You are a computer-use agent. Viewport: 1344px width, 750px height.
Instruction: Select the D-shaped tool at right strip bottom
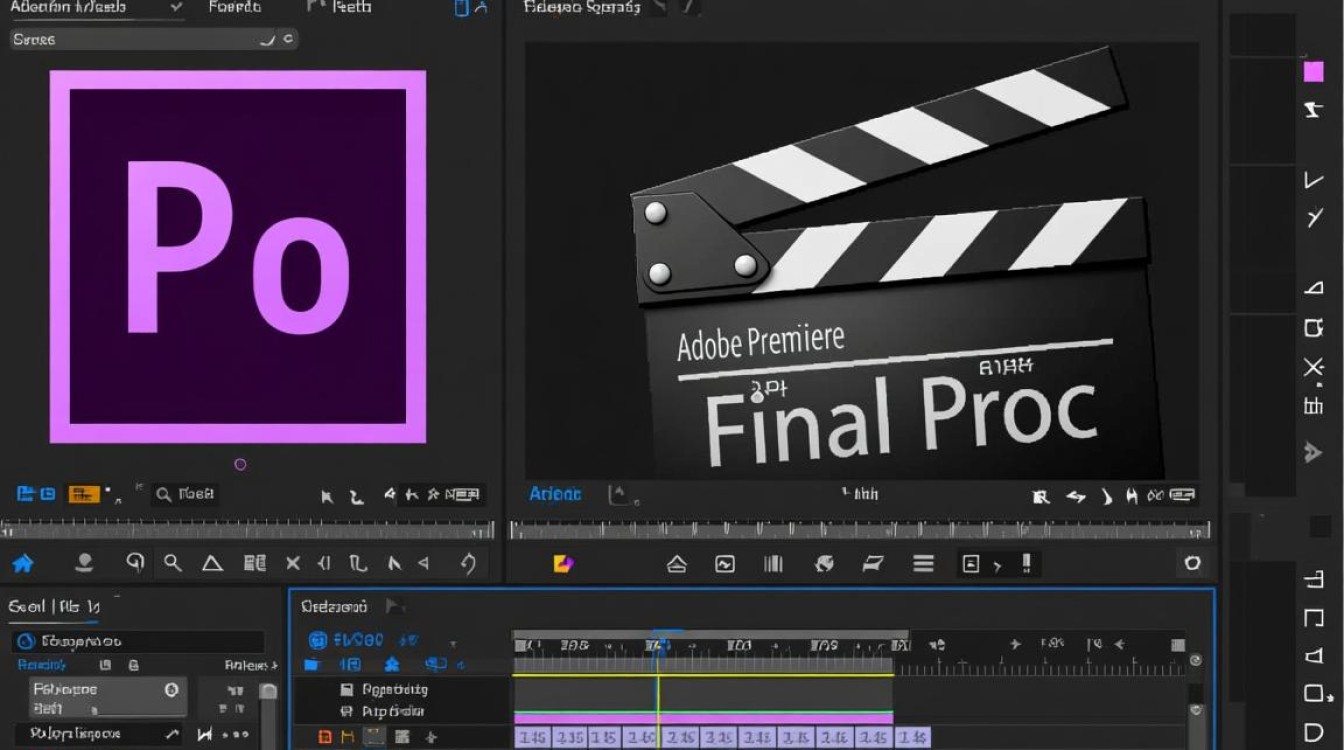point(1314,731)
